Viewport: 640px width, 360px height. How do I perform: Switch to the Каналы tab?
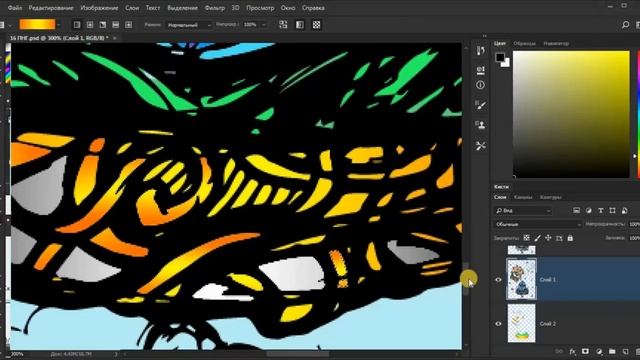point(523,197)
